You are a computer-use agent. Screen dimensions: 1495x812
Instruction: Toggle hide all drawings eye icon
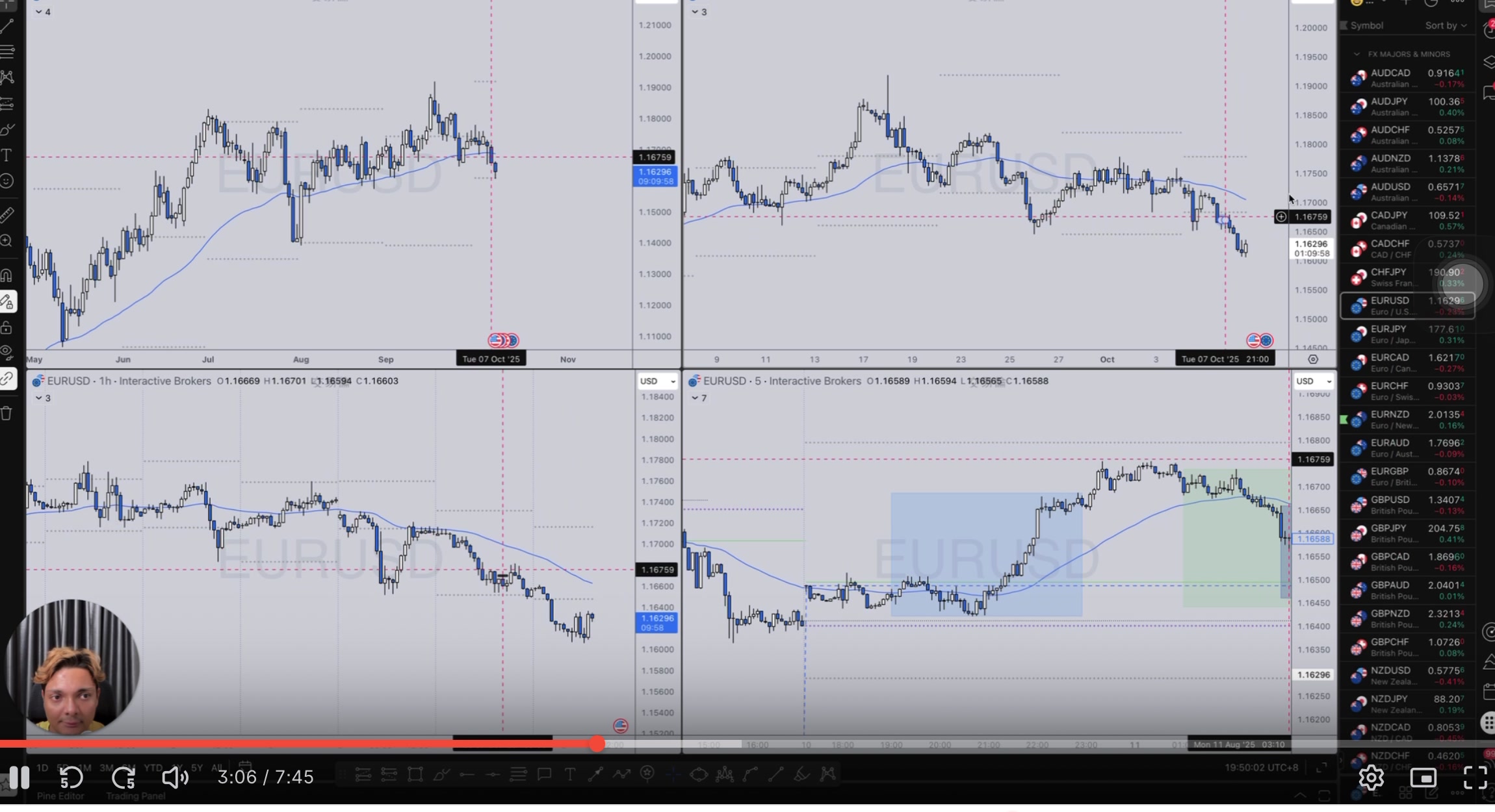coord(6,353)
